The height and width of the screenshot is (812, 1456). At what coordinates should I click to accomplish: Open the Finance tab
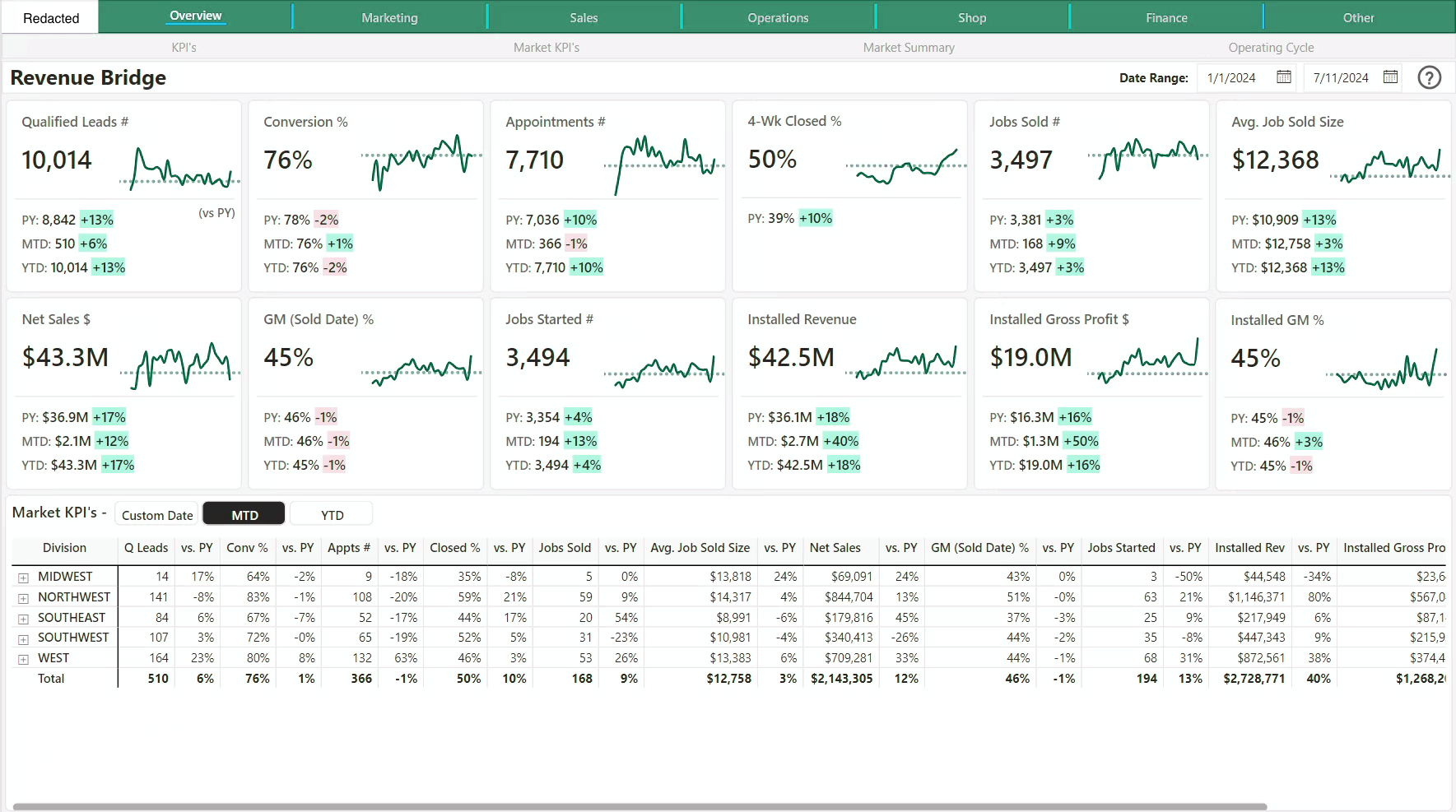[x=1166, y=17]
